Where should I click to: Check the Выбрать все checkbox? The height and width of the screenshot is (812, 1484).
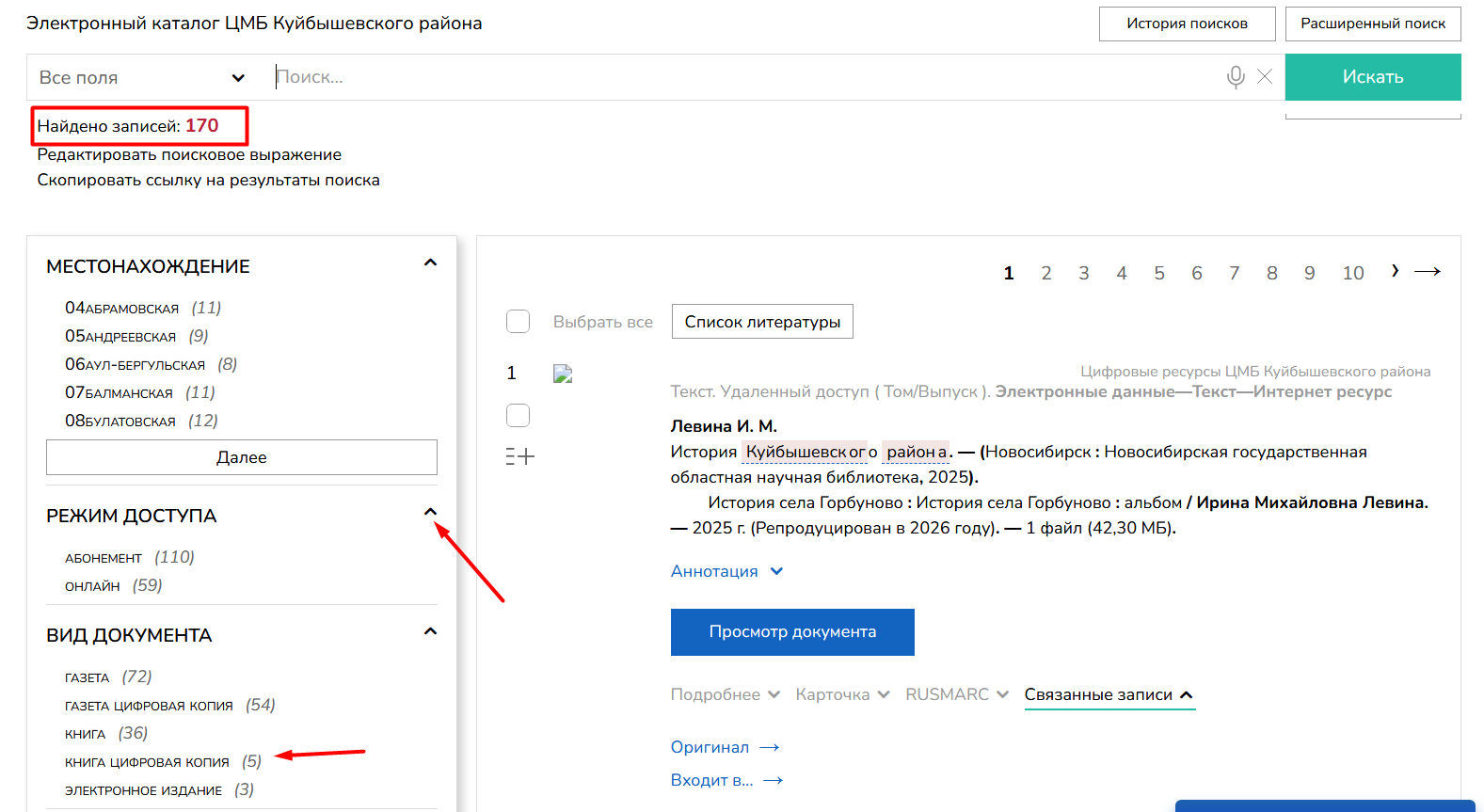[519, 322]
